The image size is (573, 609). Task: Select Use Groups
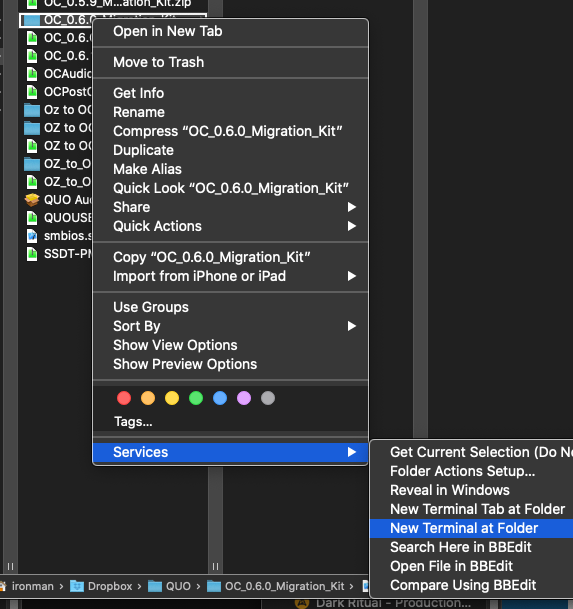coord(230,307)
